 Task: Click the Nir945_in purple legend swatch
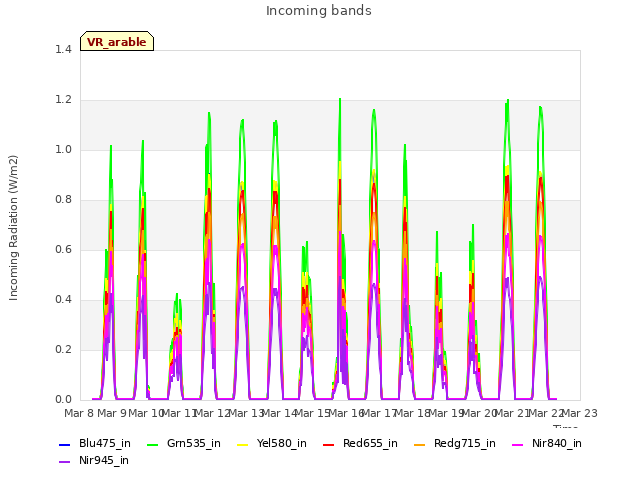point(65,462)
